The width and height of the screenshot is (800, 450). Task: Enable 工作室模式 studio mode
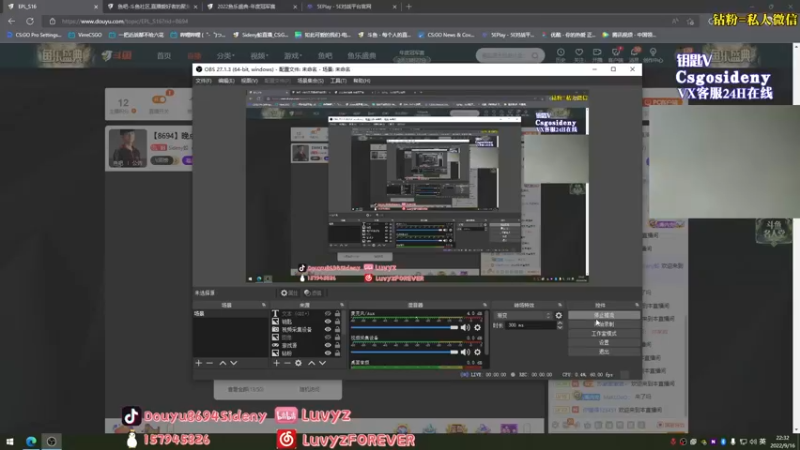[x=604, y=334]
